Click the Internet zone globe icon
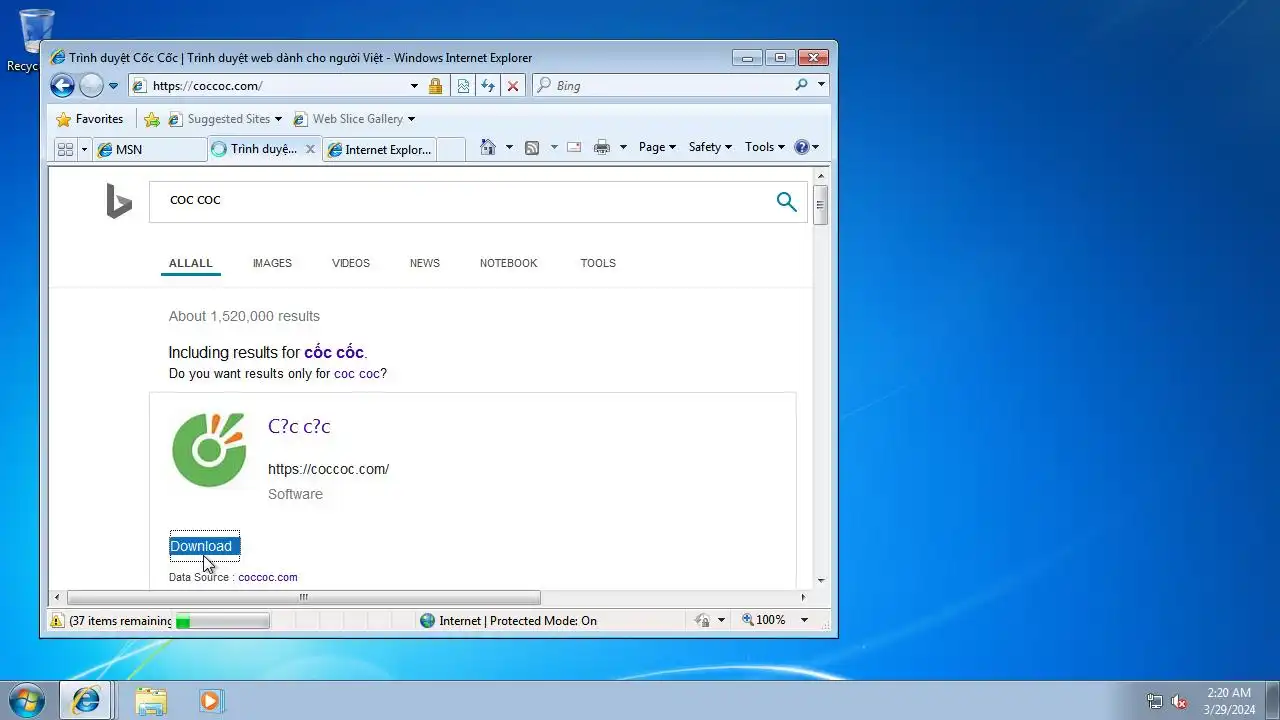The width and height of the screenshot is (1280, 720). (x=428, y=621)
